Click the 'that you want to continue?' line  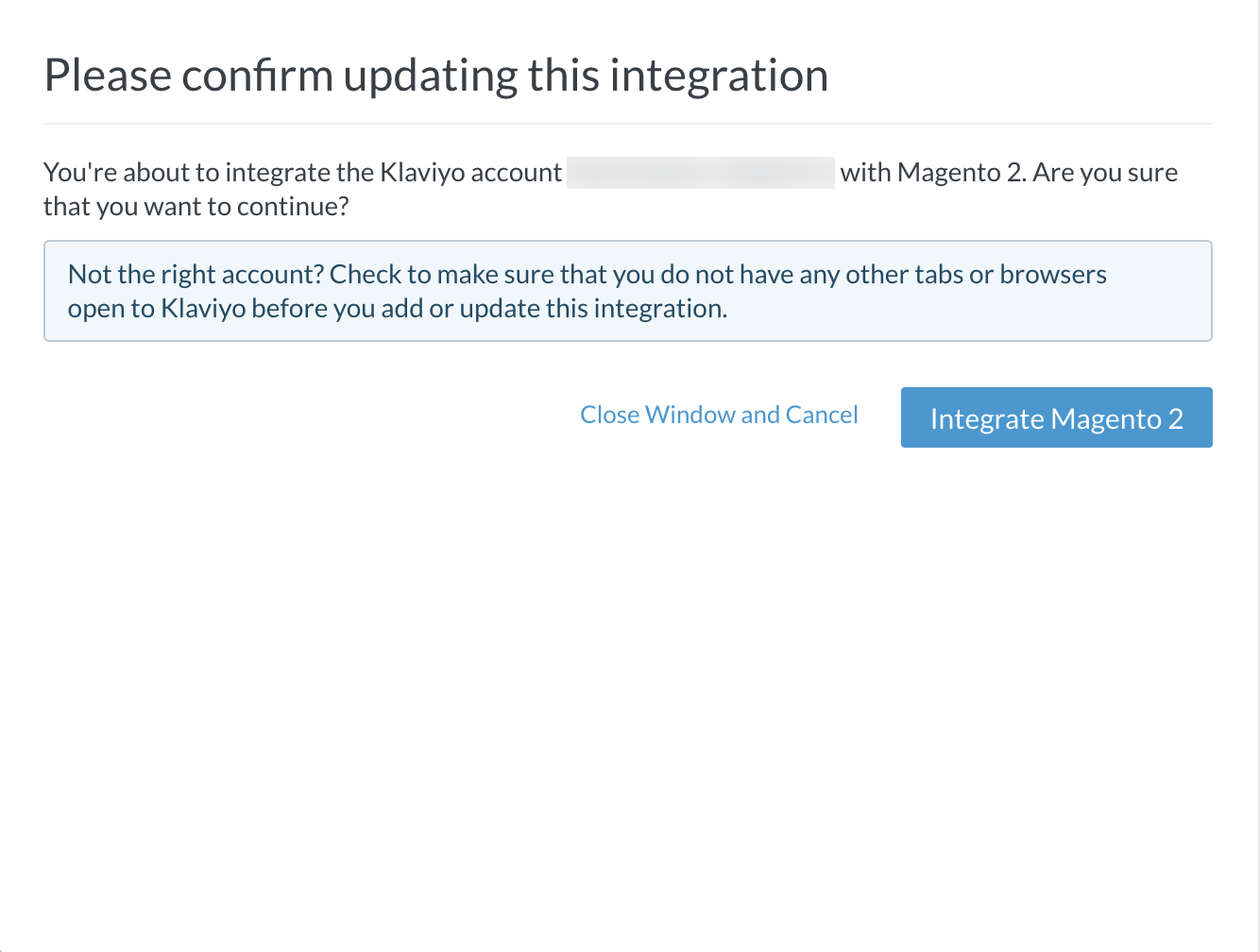pyautogui.click(x=196, y=207)
